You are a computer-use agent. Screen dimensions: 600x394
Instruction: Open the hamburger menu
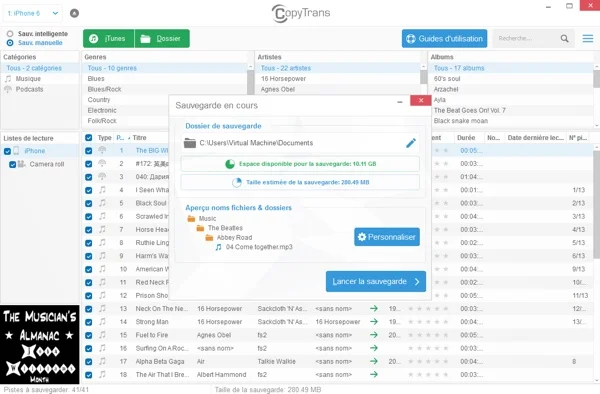coord(588,39)
